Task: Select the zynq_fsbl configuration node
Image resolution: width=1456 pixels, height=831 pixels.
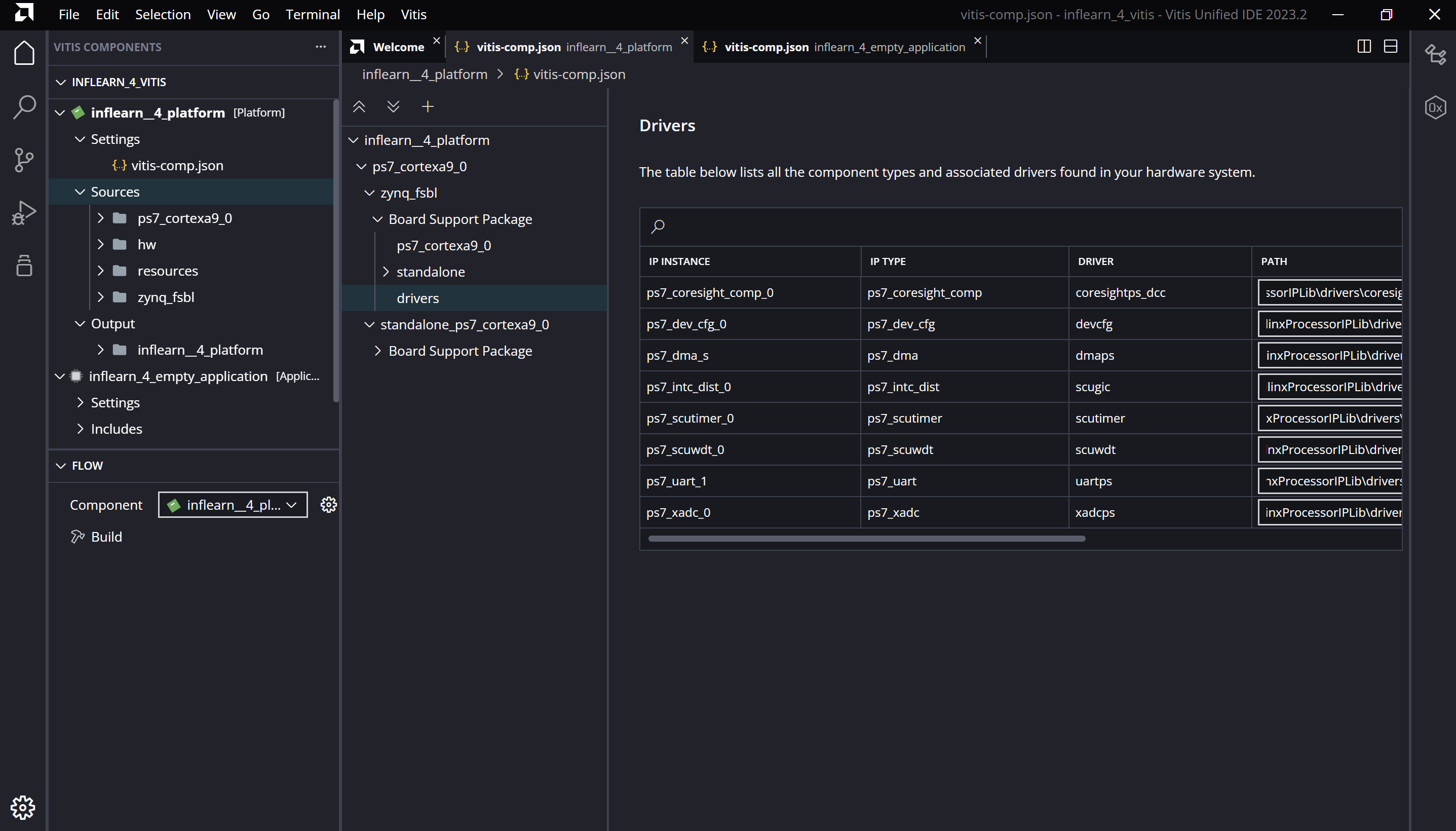Action: click(x=408, y=193)
